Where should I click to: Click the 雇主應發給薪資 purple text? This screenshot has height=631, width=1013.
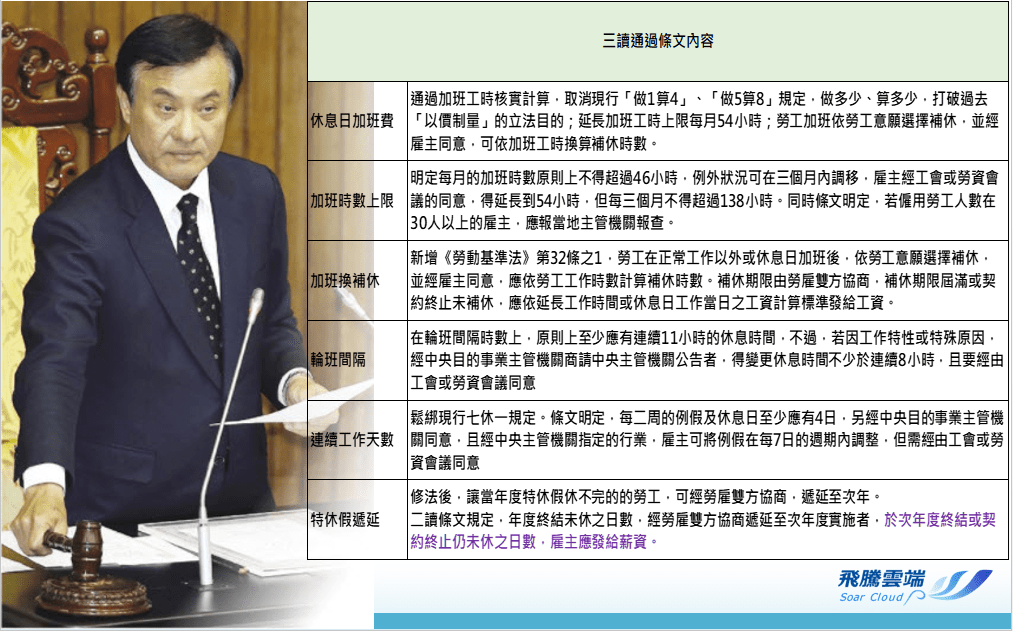[x=598, y=542]
